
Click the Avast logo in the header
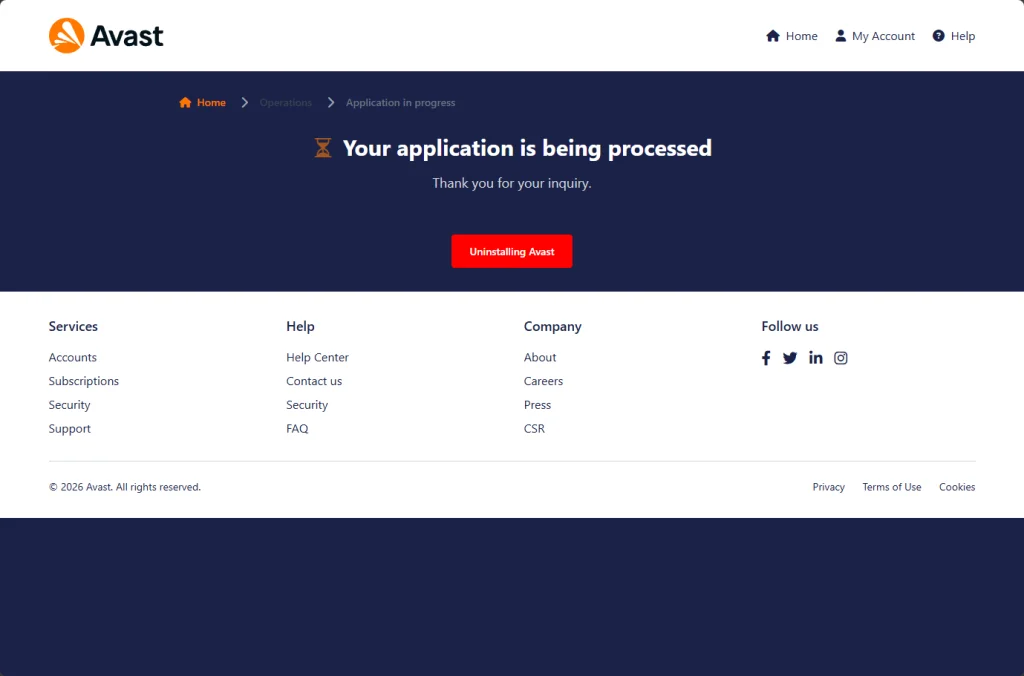pos(105,35)
